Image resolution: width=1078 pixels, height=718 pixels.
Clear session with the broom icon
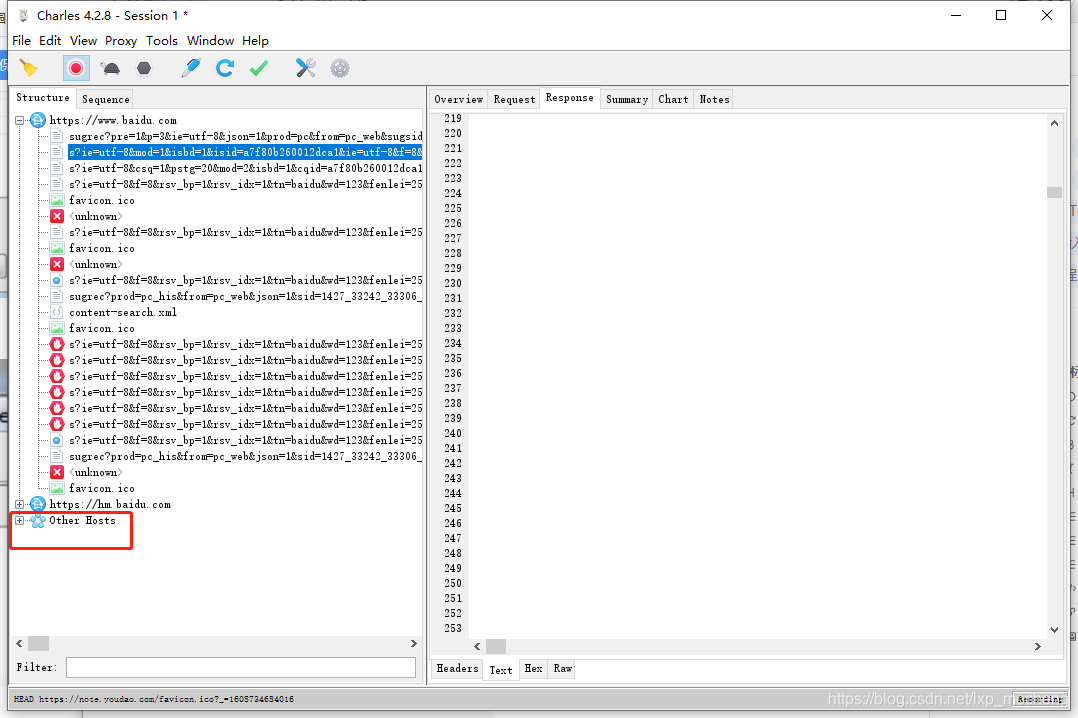click(29, 68)
